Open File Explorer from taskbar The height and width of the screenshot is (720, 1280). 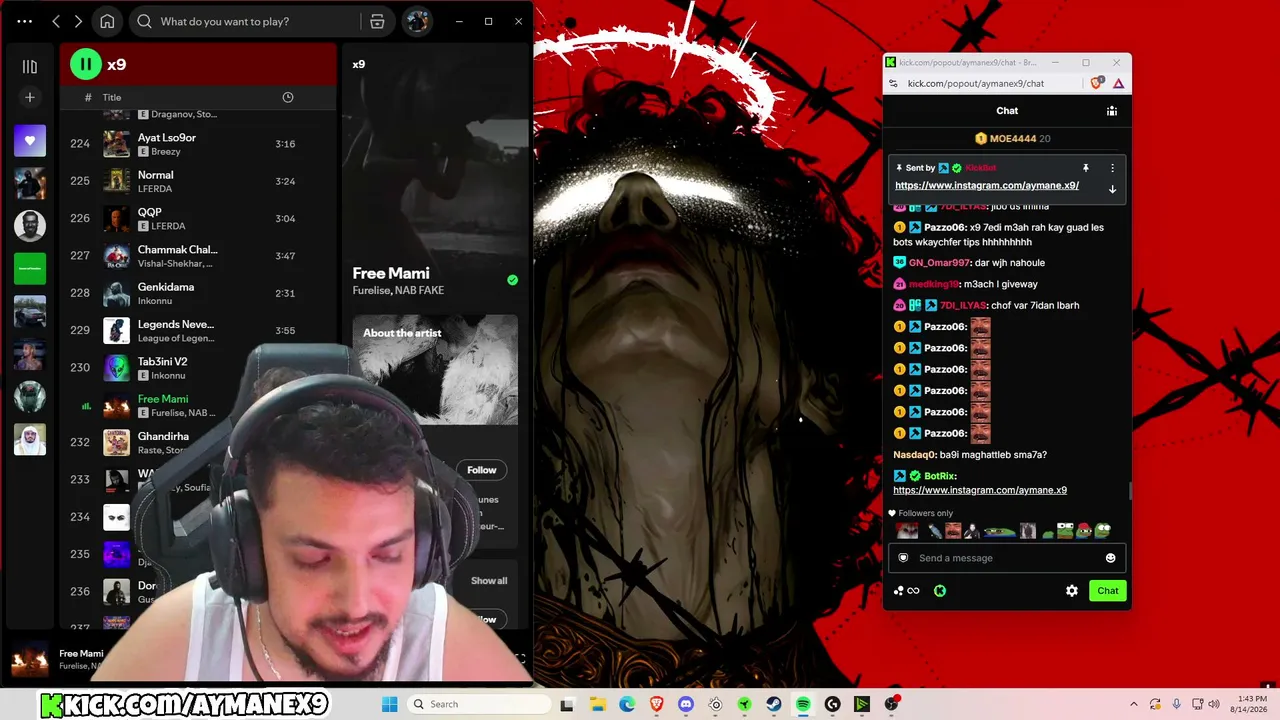[597, 704]
